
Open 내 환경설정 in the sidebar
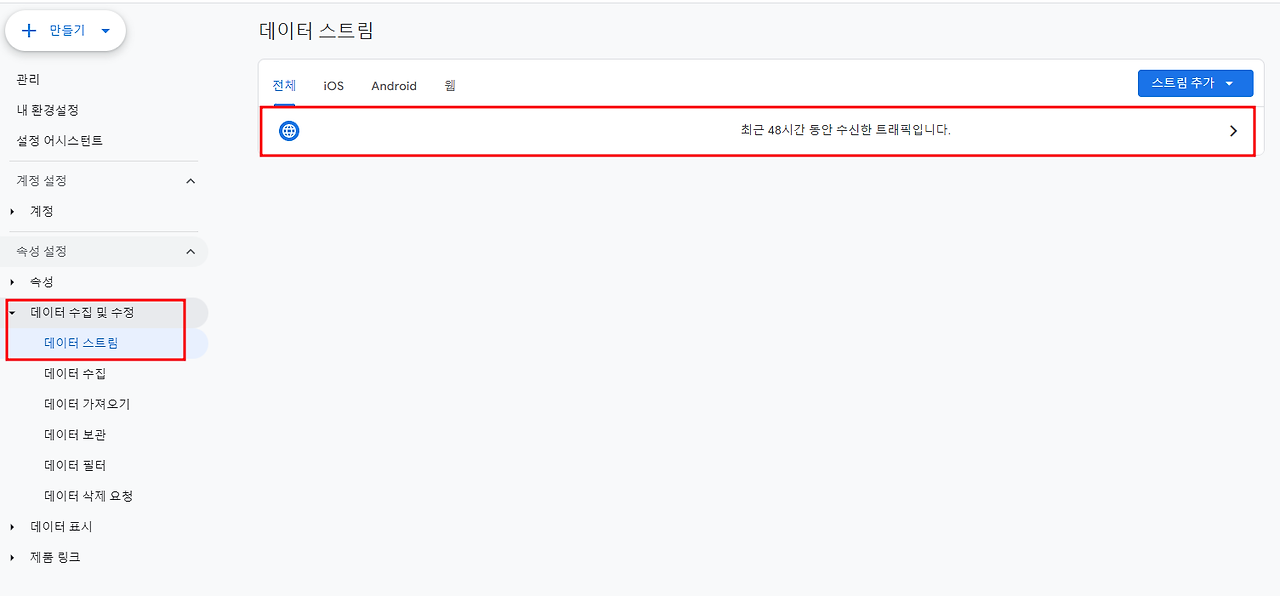48,110
